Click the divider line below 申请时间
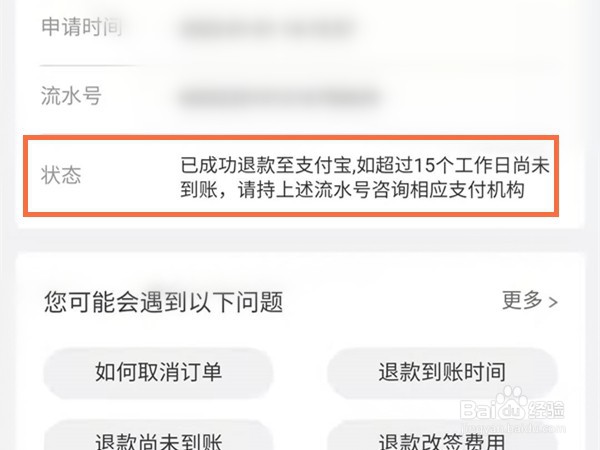 click(x=88, y=66)
